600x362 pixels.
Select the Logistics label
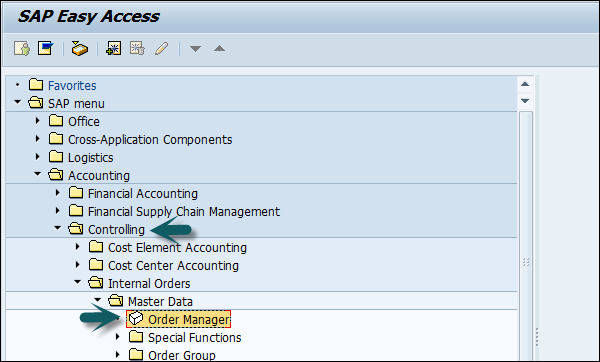[x=91, y=158]
